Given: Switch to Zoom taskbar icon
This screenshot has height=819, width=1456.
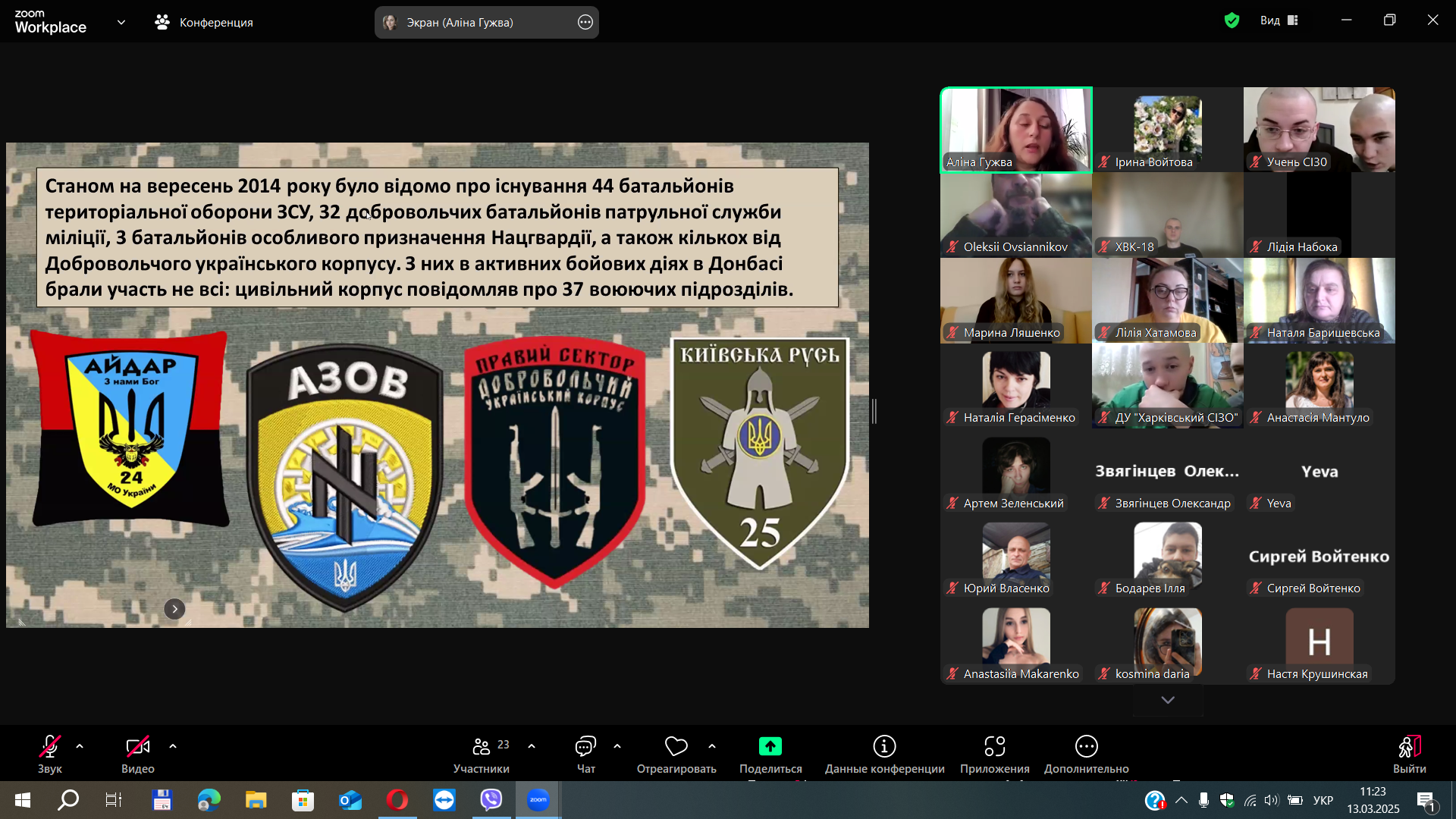Looking at the screenshot, I should tap(538, 800).
